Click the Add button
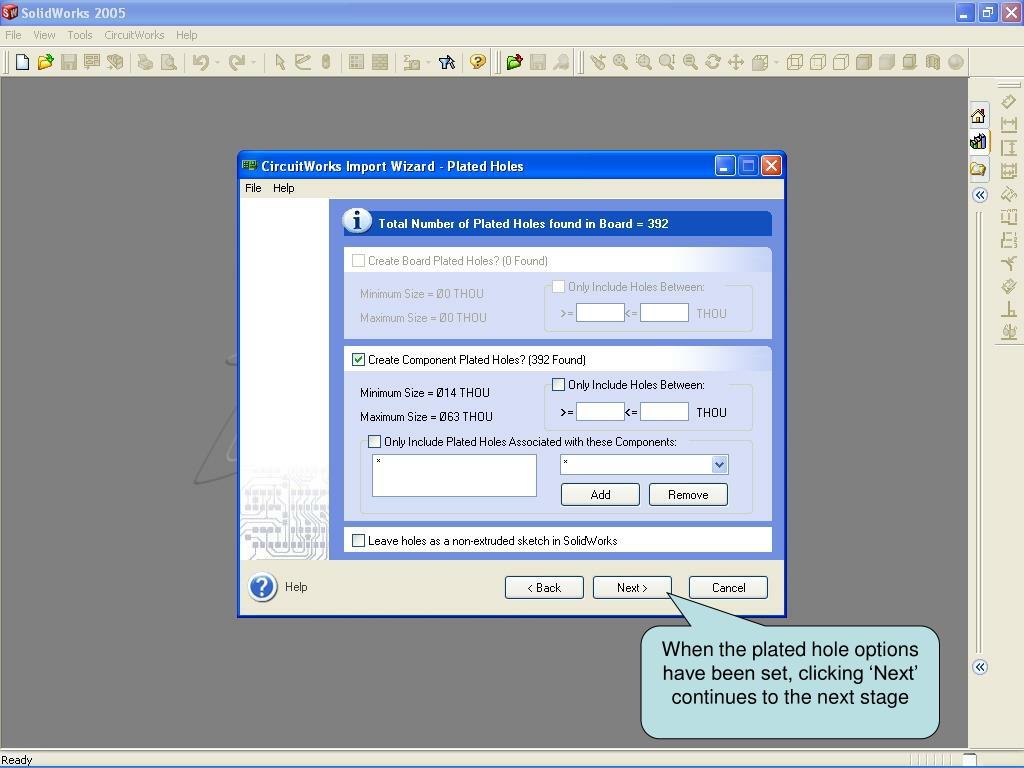Image resolution: width=1024 pixels, height=768 pixels. point(600,494)
